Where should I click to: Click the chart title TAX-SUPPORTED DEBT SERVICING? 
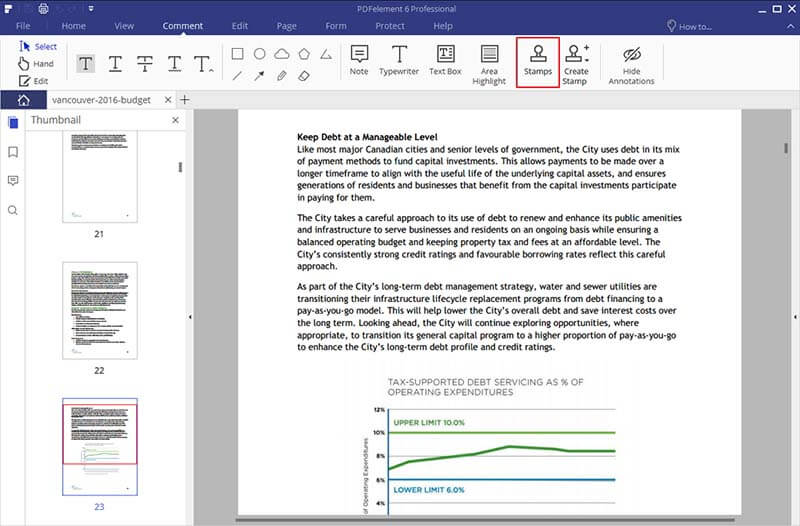point(485,387)
